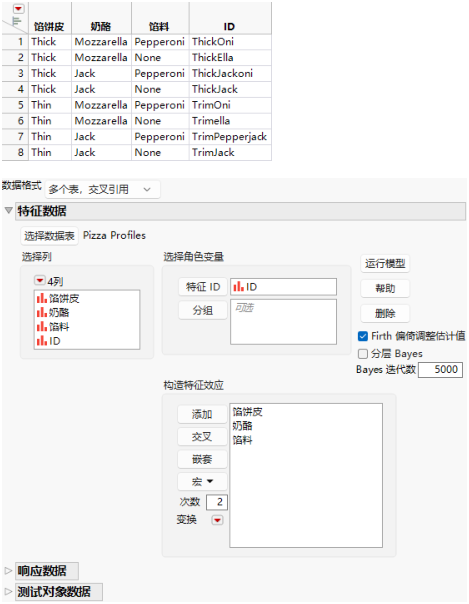The height and width of the screenshot is (604, 469).
Task: Click the 次数 field showing 2
Action: click(217, 502)
